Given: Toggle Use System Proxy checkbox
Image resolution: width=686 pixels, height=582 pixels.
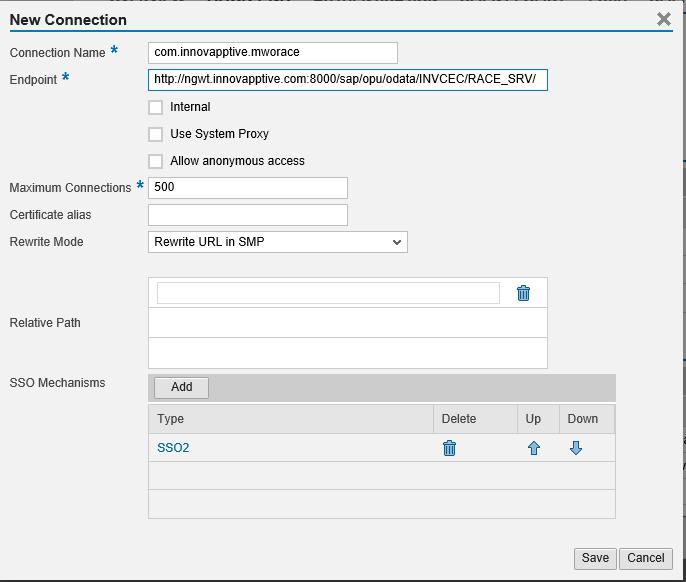Looking at the screenshot, I should pos(156,134).
